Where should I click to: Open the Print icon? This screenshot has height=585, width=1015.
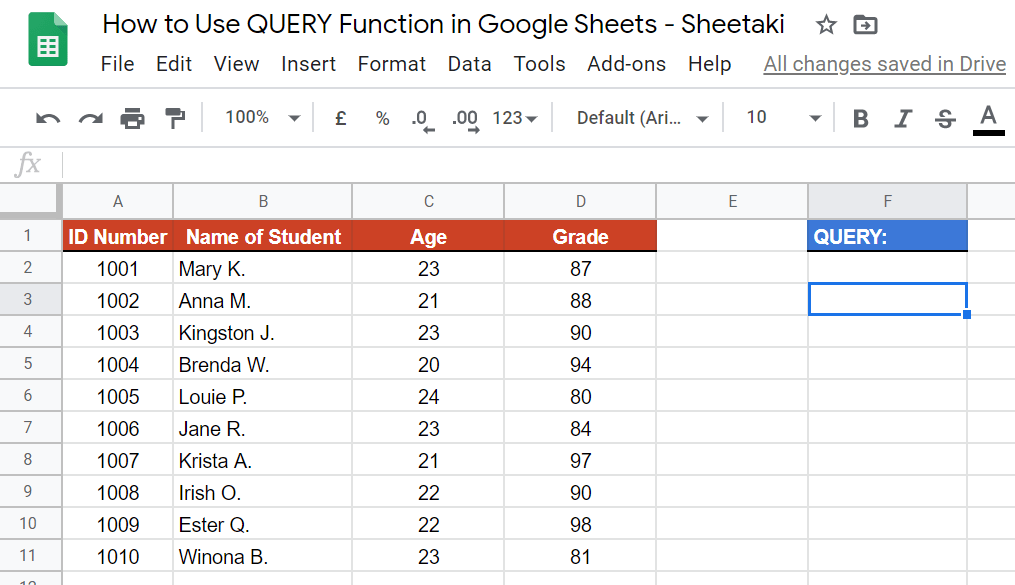tap(131, 117)
